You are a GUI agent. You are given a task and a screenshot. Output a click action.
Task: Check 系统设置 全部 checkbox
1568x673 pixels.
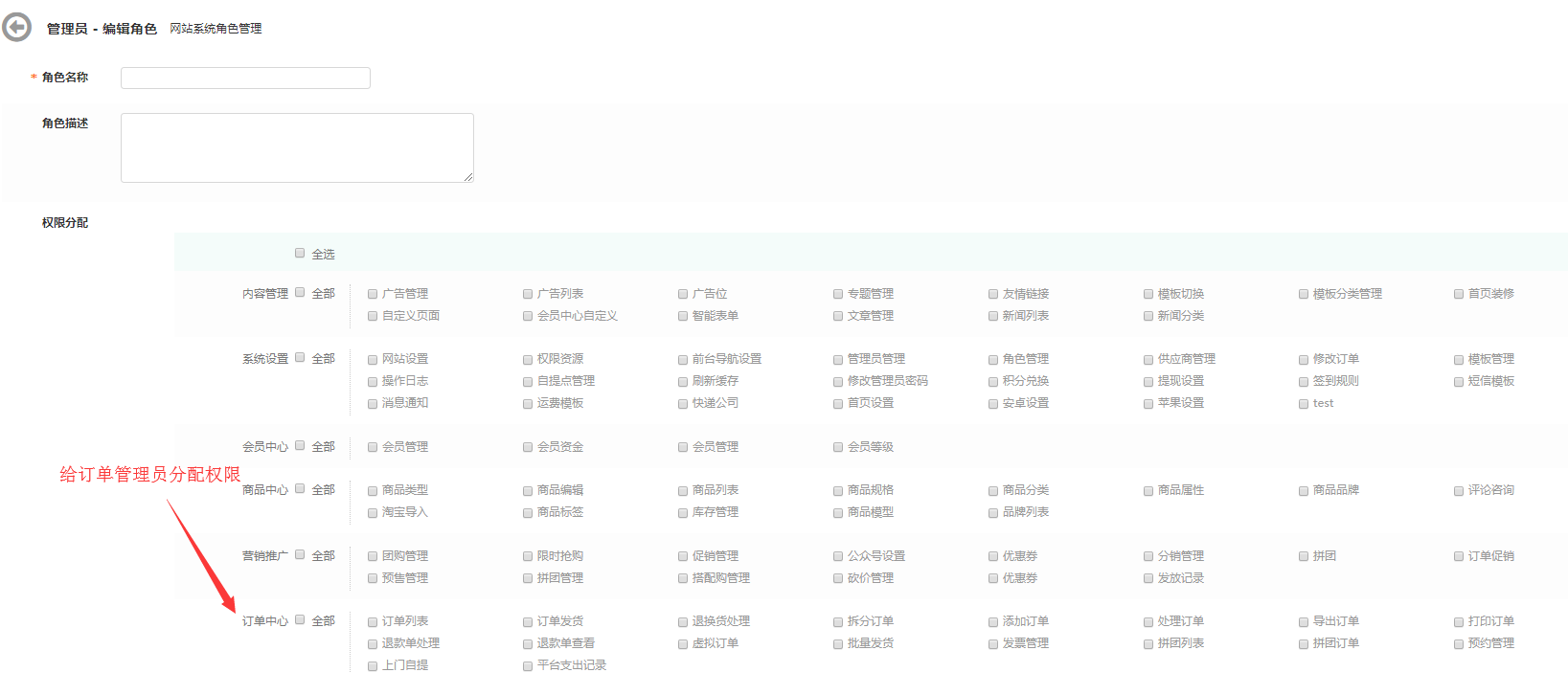click(300, 358)
